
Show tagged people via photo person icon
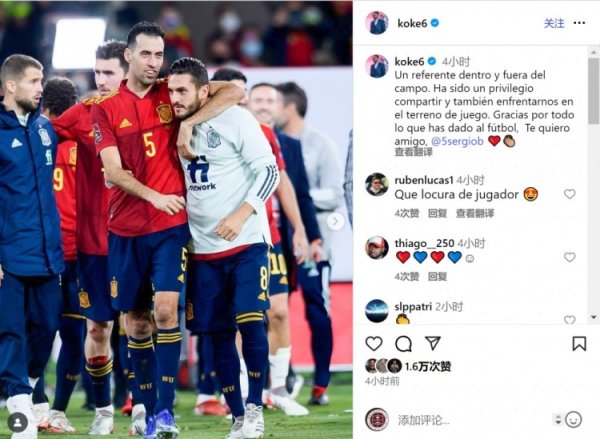click(x=18, y=423)
